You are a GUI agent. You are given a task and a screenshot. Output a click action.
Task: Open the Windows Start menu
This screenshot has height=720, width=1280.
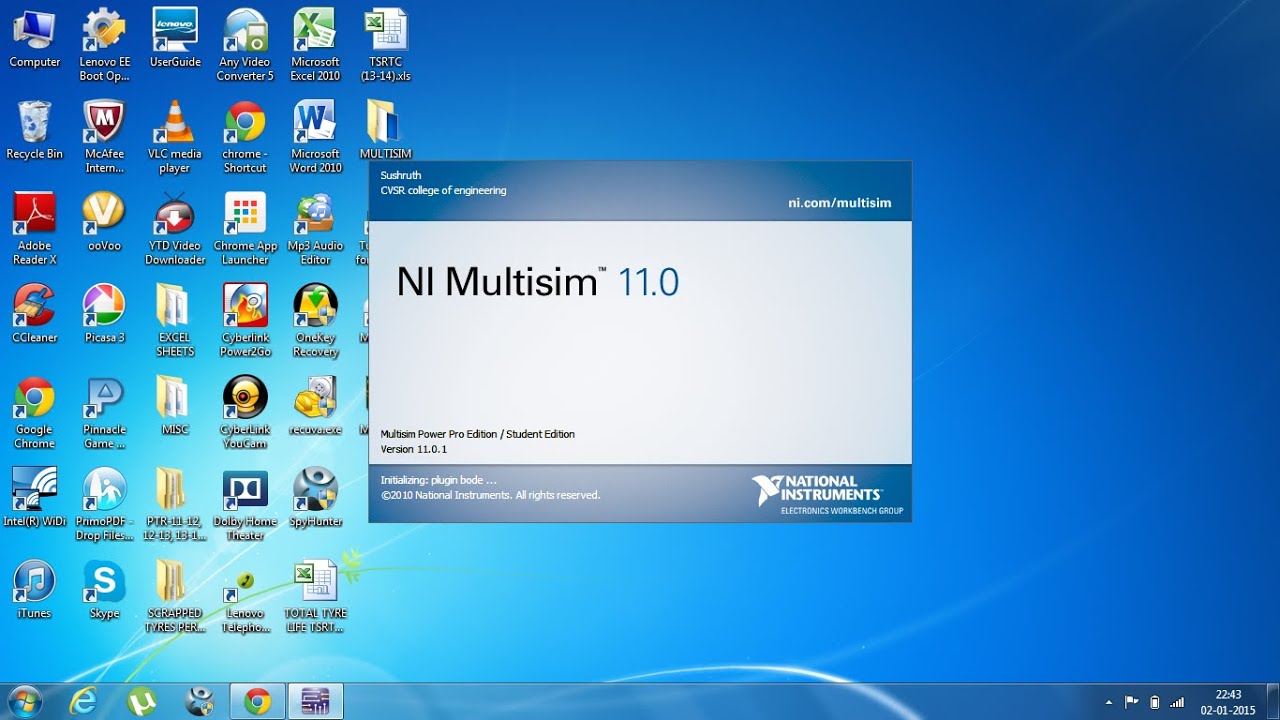[x=24, y=701]
